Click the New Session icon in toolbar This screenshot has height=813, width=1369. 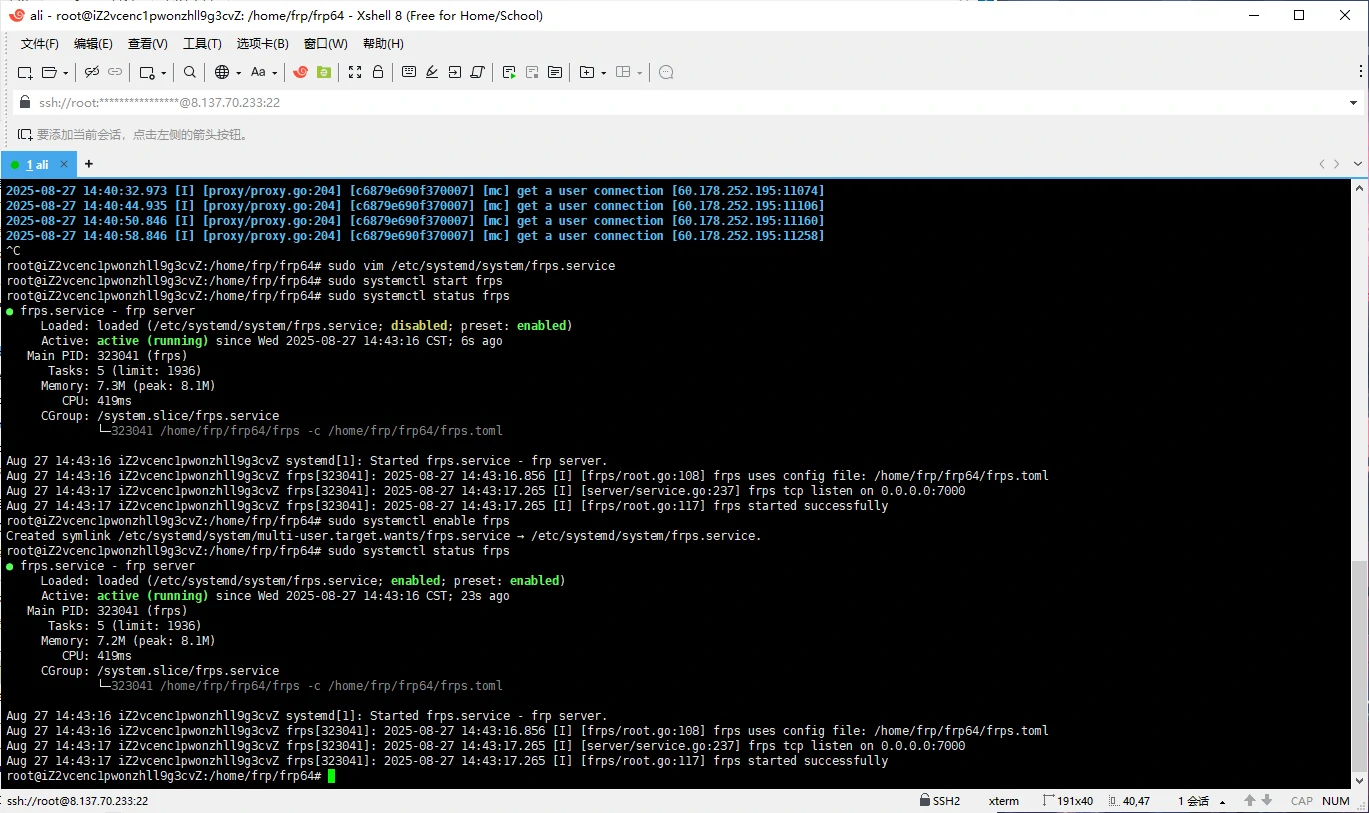[25, 72]
